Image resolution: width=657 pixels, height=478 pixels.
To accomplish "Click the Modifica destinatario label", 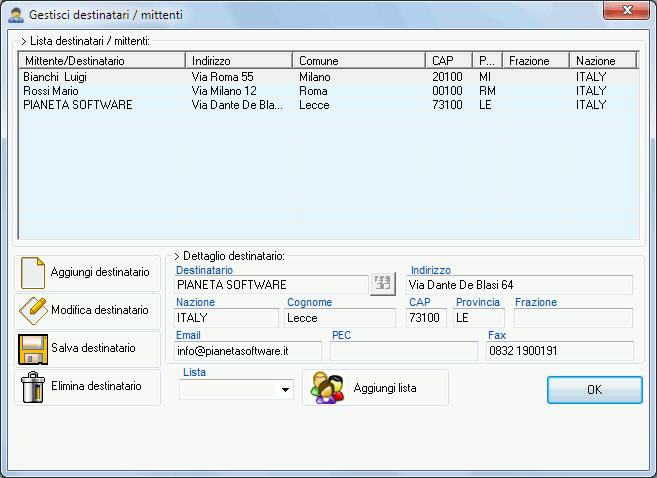I will click(x=100, y=310).
